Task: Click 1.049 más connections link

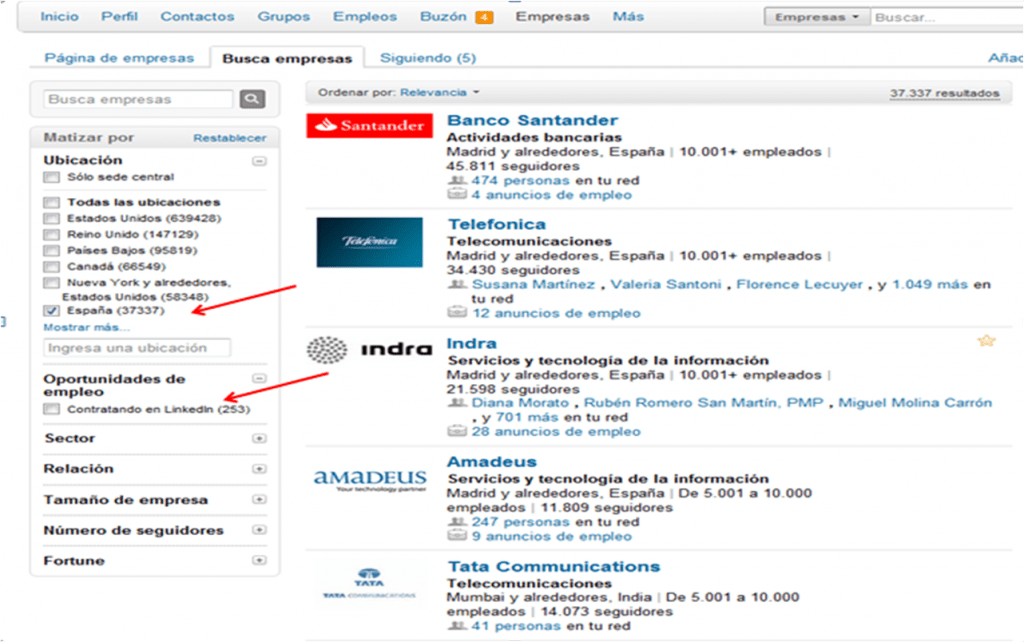Action: [931, 284]
